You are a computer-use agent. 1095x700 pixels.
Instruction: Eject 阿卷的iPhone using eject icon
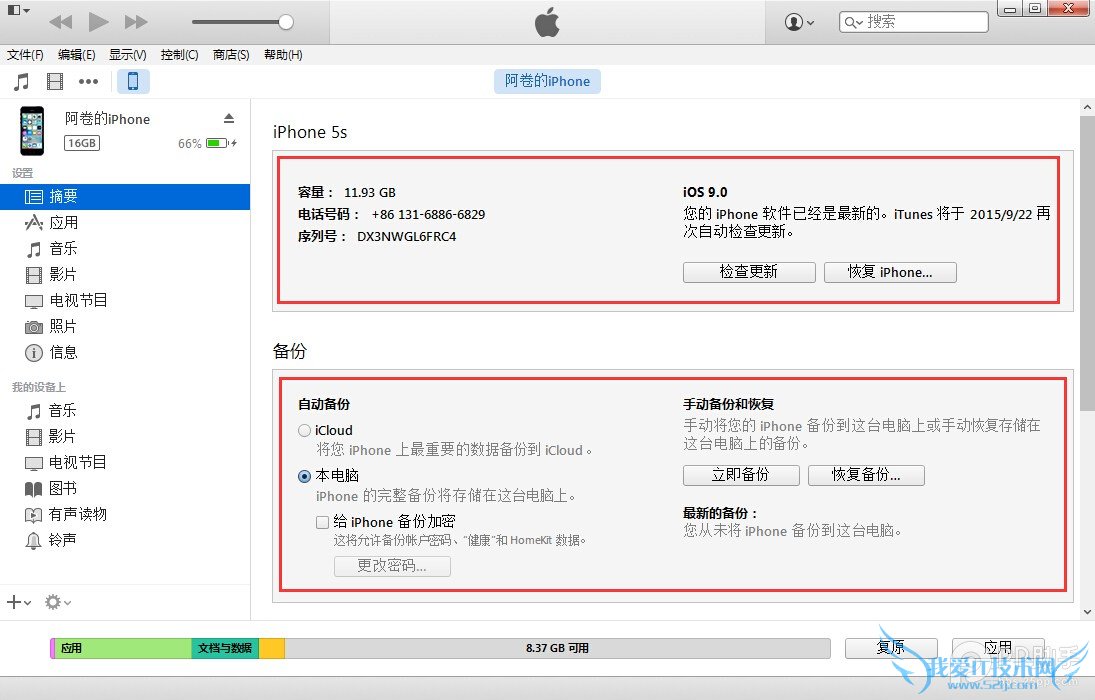[x=229, y=118]
